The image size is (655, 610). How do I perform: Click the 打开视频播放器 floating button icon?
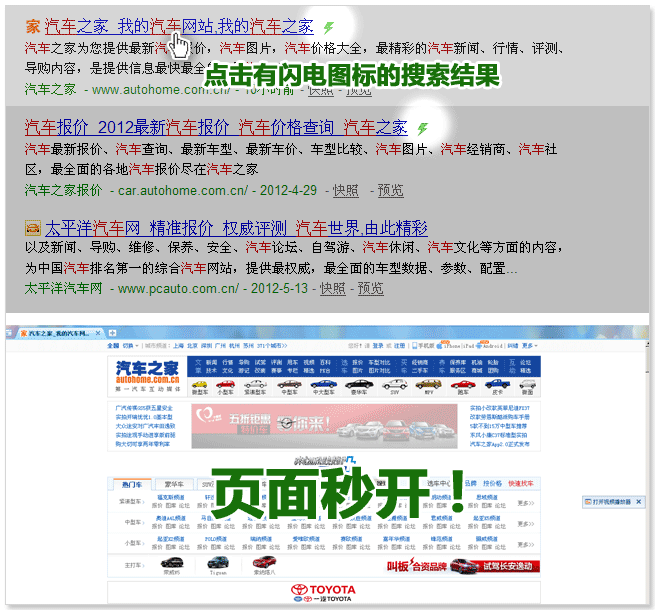tap(588, 502)
